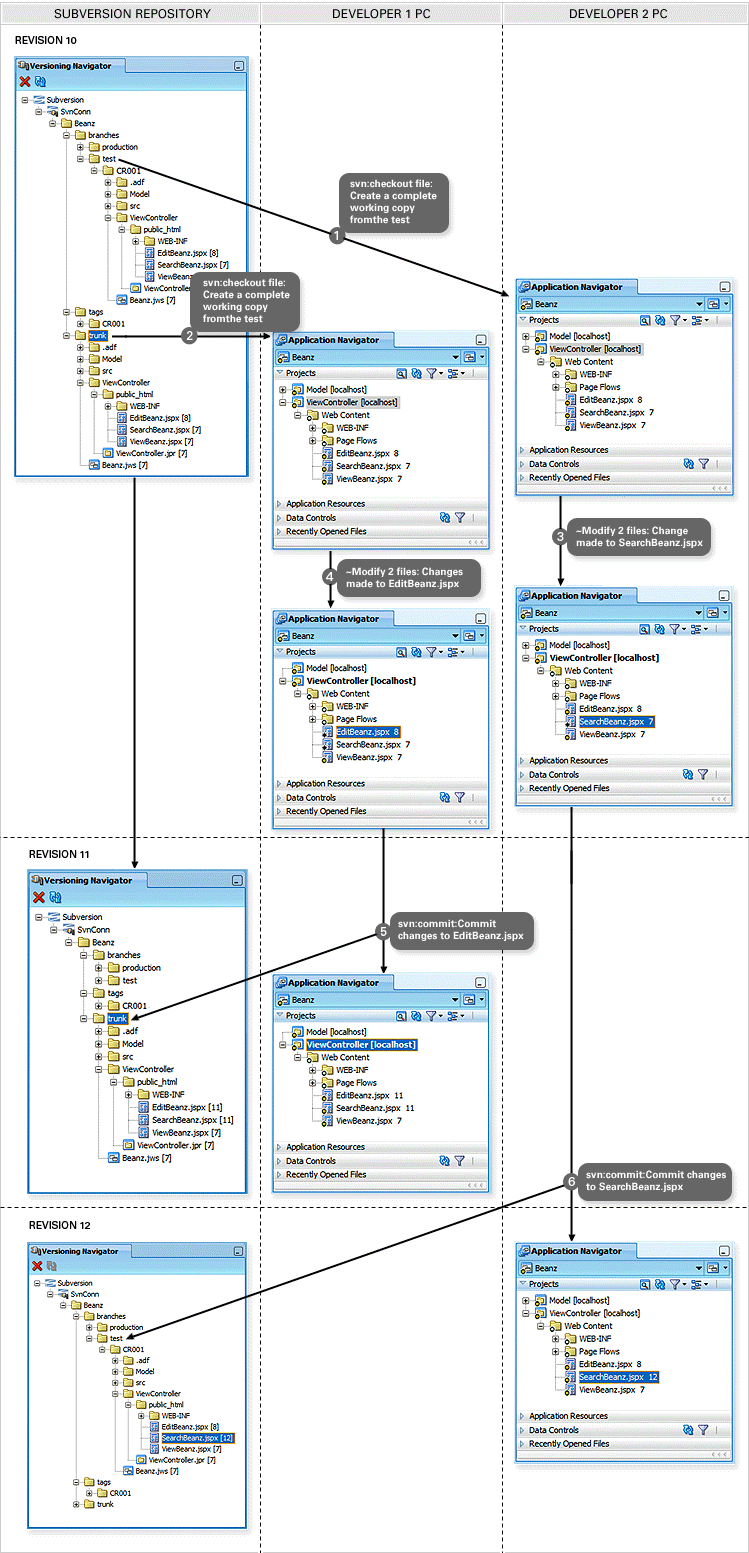This screenshot has height=1553, width=749.
Task: Click red Delete X in Revision 12 Versioning Navigator
Action: coord(37,1266)
